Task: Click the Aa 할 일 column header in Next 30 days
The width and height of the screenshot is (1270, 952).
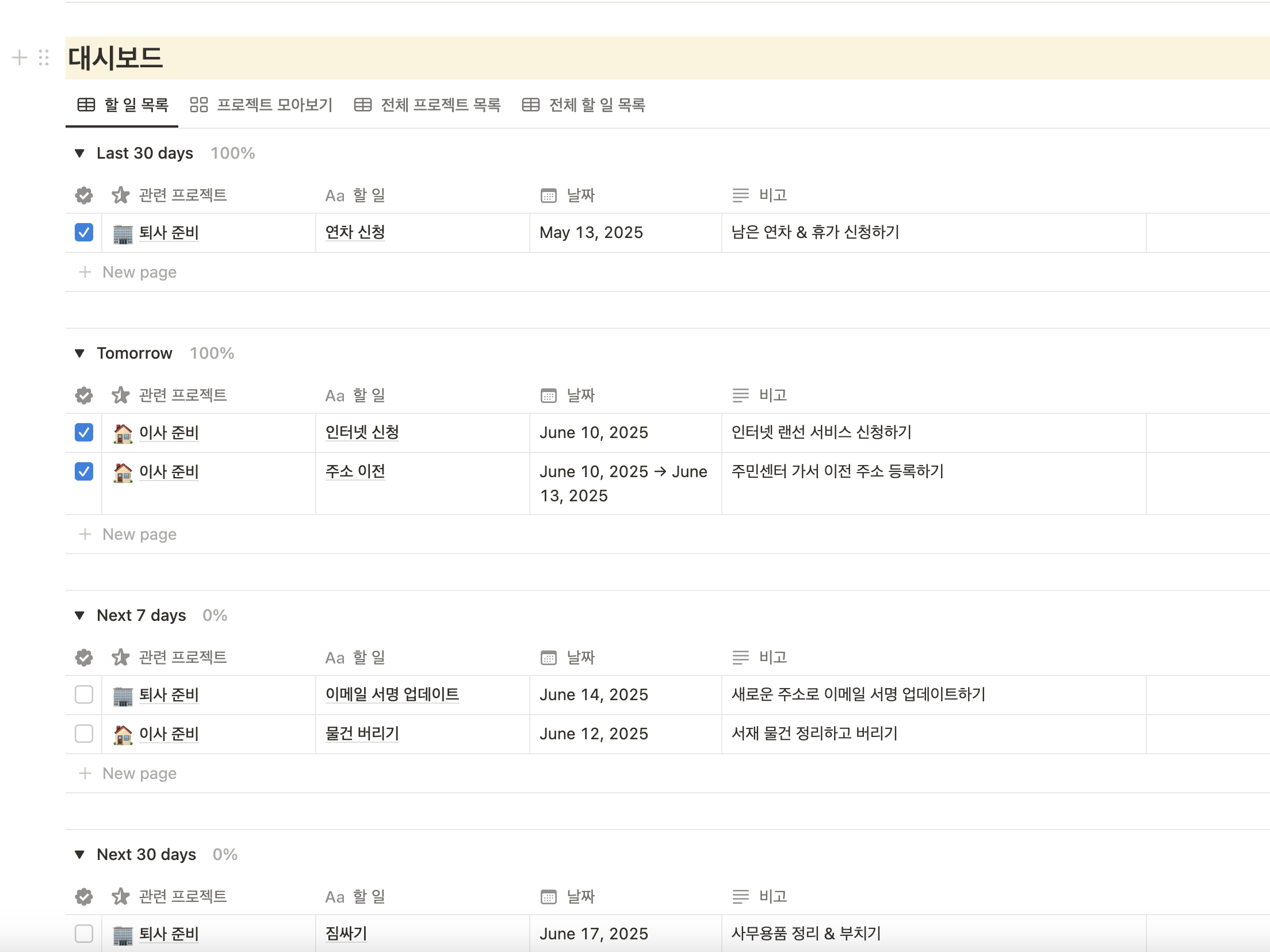Action: click(x=355, y=897)
